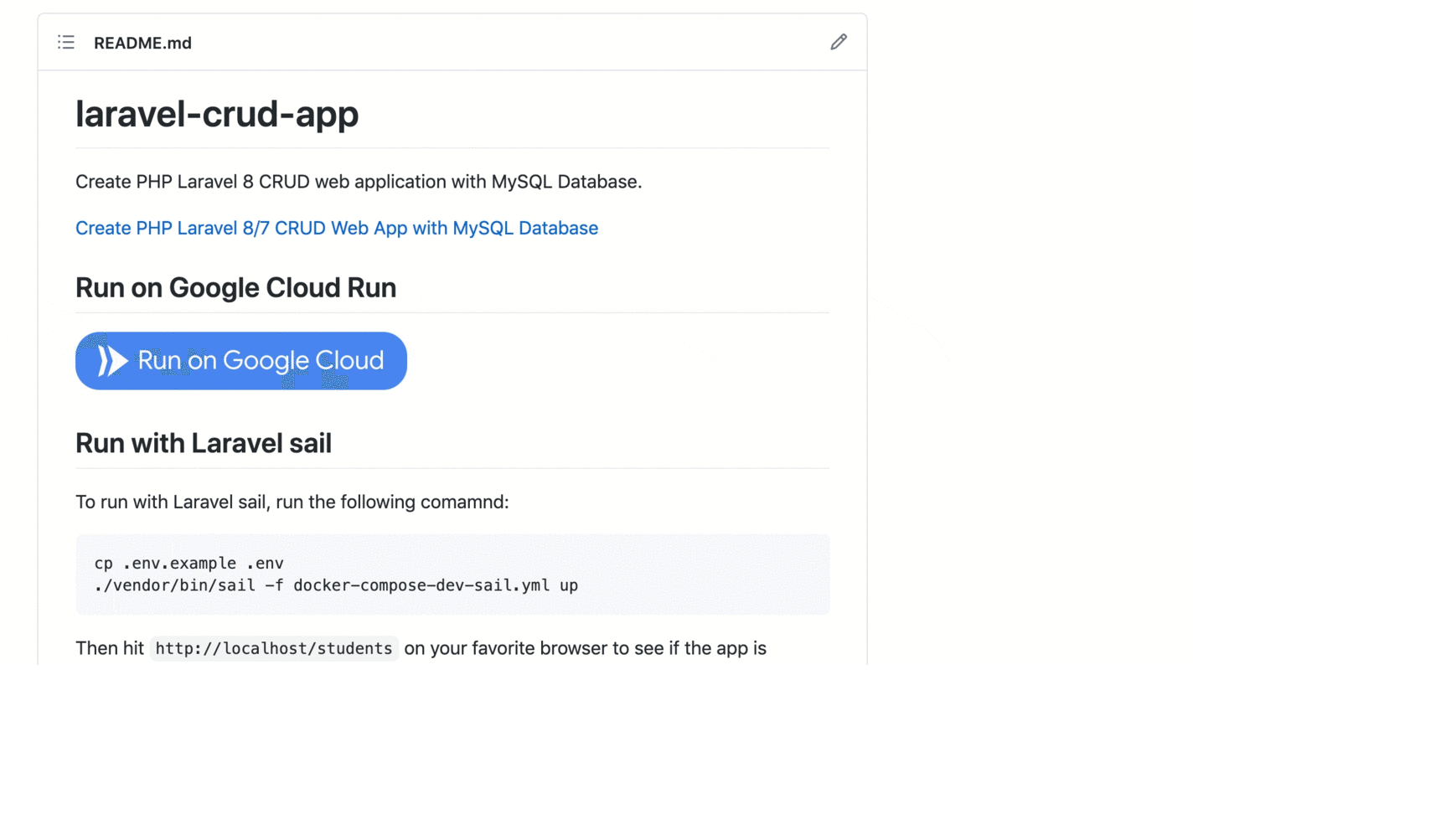Image resolution: width=1451 pixels, height=840 pixels.
Task: Open the README table of contents icon
Action: pos(65,42)
